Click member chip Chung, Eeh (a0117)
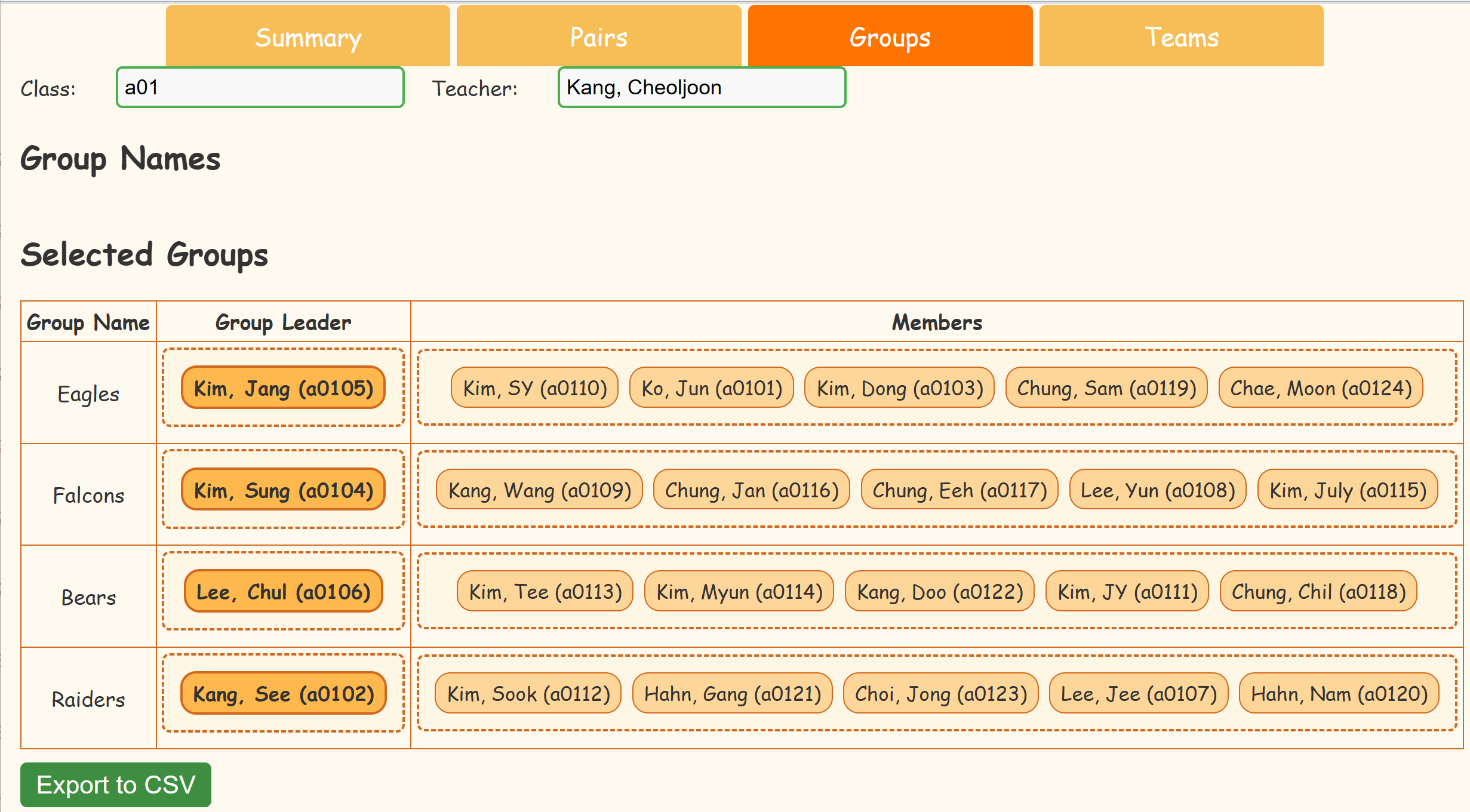The height and width of the screenshot is (812, 1470). (x=960, y=490)
